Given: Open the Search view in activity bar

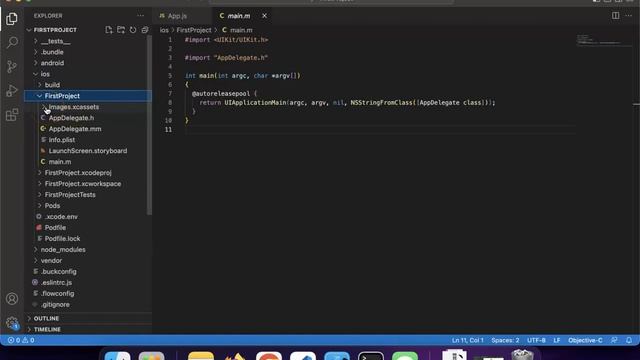Looking at the screenshot, I should (12, 42).
